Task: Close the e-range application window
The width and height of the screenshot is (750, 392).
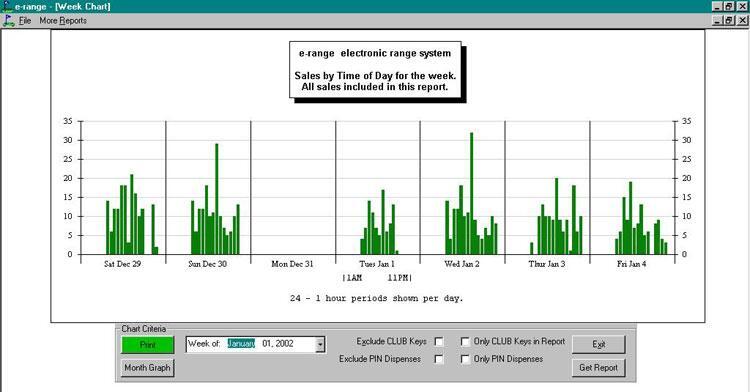Action: click(741, 7)
